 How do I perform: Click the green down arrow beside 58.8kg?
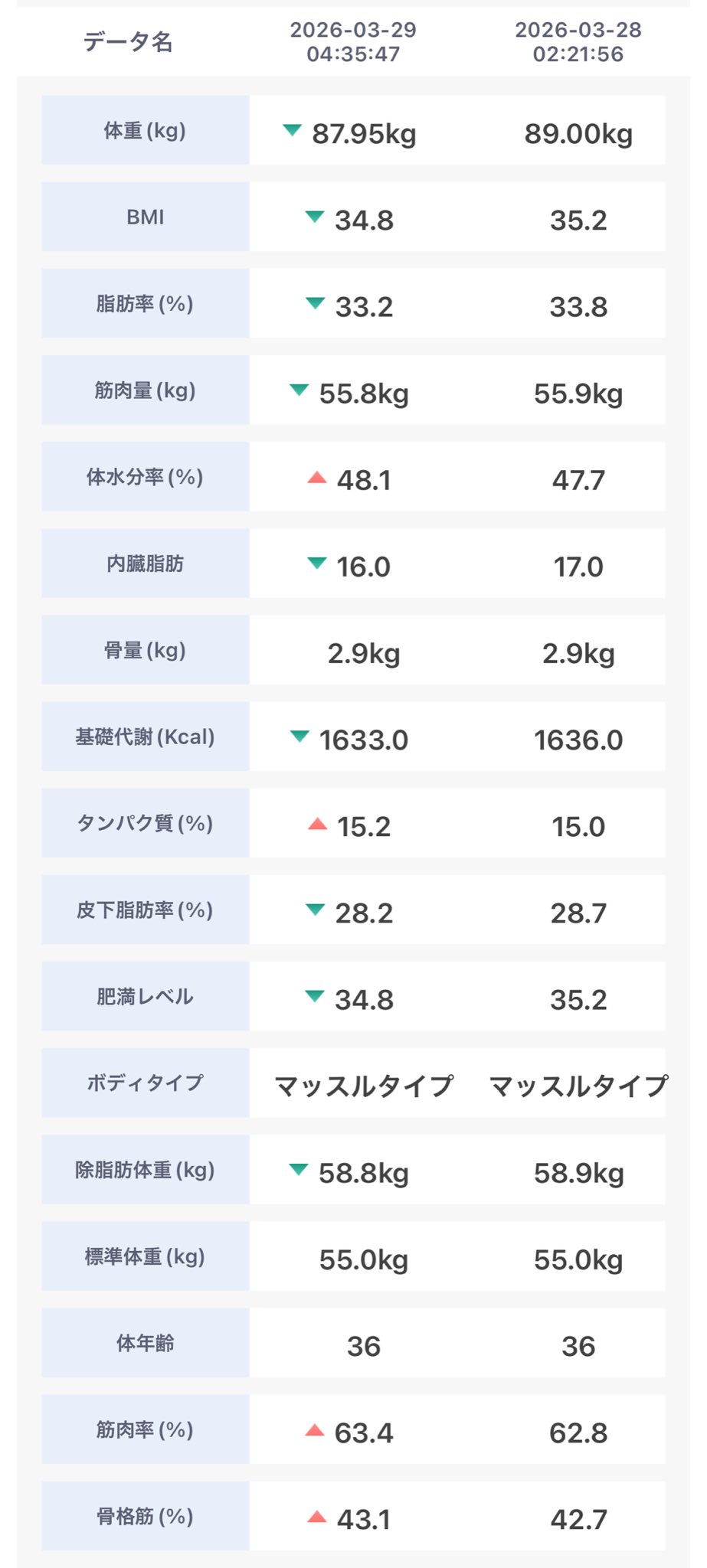coord(299,1169)
